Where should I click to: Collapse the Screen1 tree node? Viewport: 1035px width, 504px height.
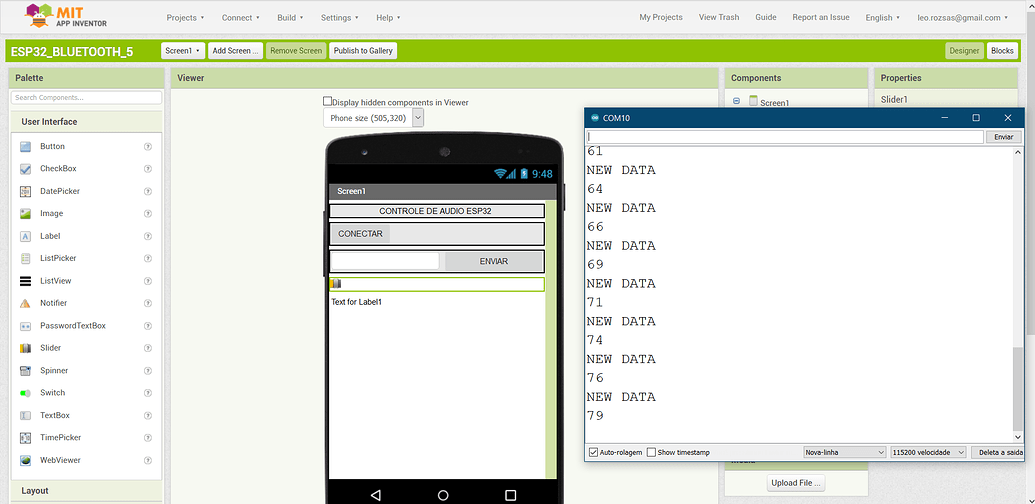coord(737,102)
